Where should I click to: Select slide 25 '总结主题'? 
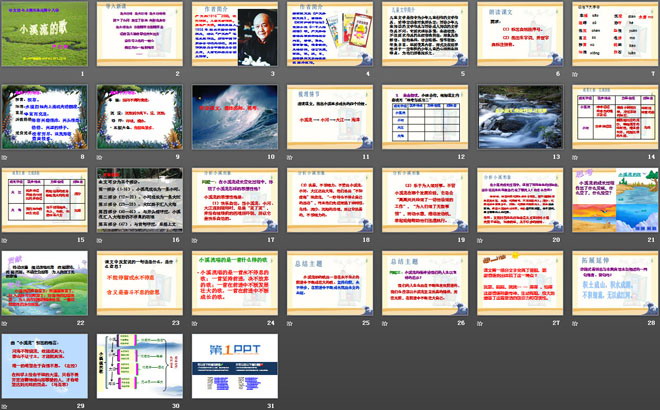pos(330,283)
